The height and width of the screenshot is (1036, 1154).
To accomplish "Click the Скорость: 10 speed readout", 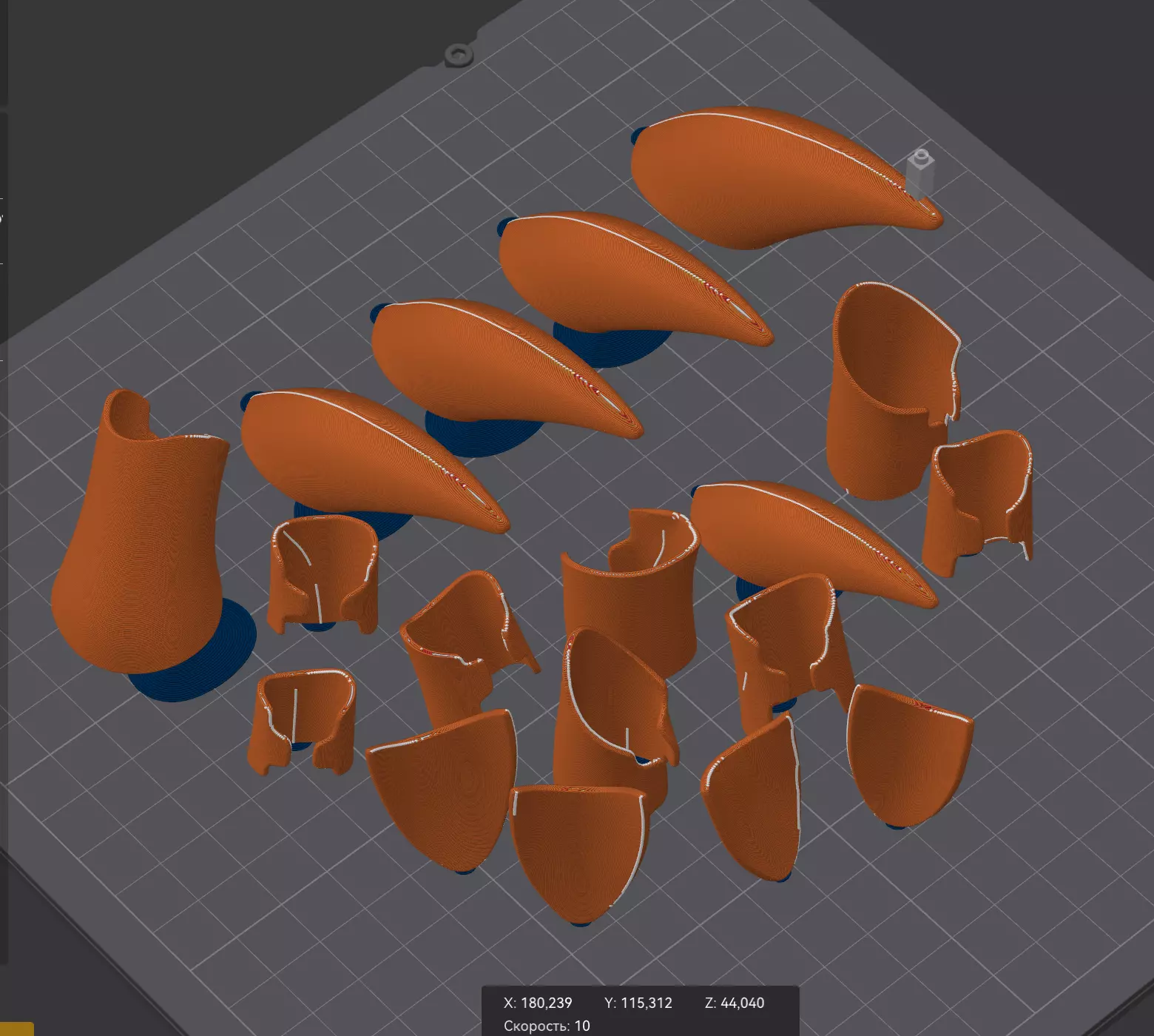I will pos(547,1026).
